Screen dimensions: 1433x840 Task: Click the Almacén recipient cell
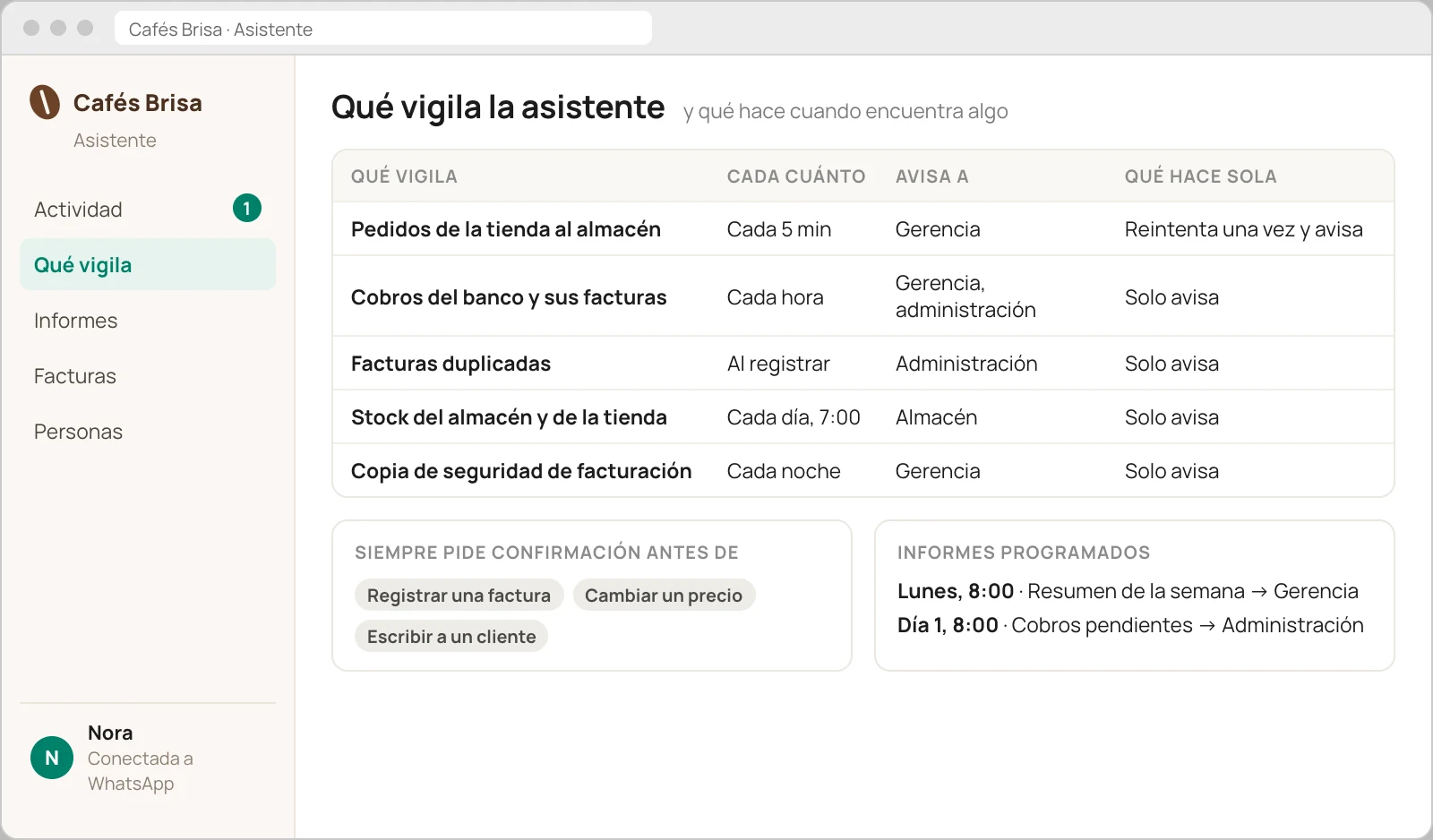936,417
